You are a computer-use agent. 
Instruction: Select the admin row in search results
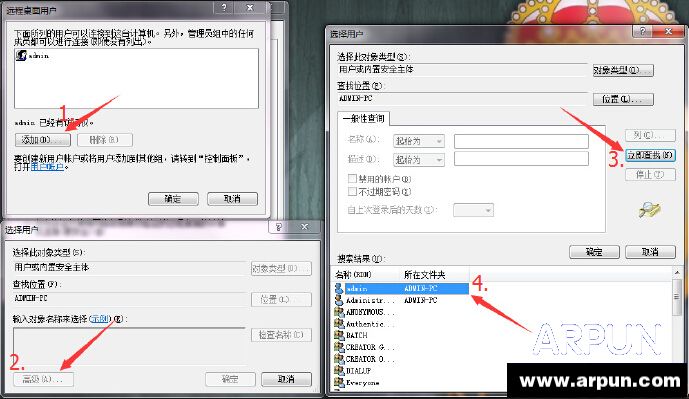(401, 288)
